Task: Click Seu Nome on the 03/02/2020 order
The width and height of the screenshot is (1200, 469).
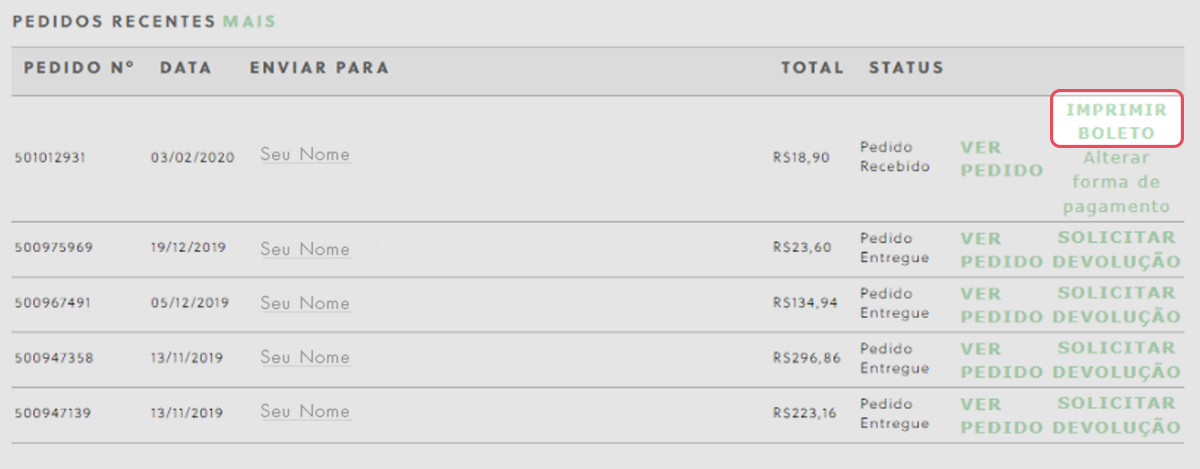Action: (x=305, y=155)
